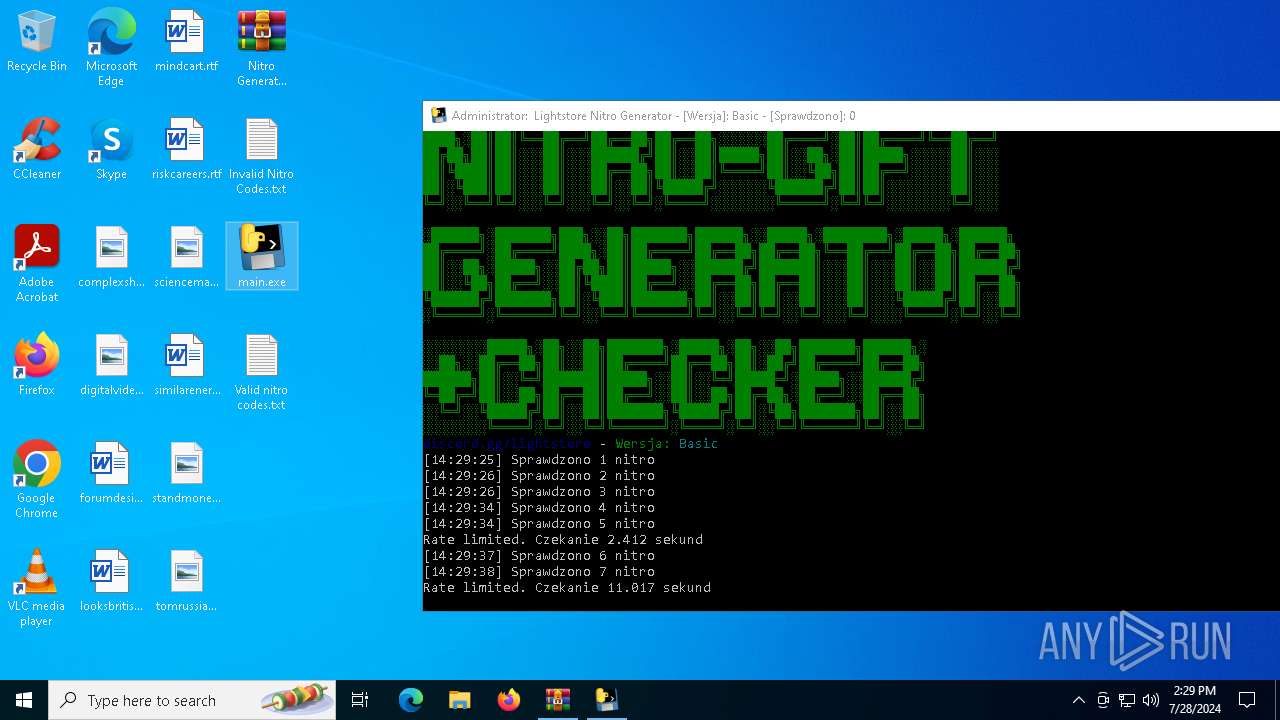1280x720 pixels.
Task: Select Valid nitro codes.txt file
Action: [262, 372]
